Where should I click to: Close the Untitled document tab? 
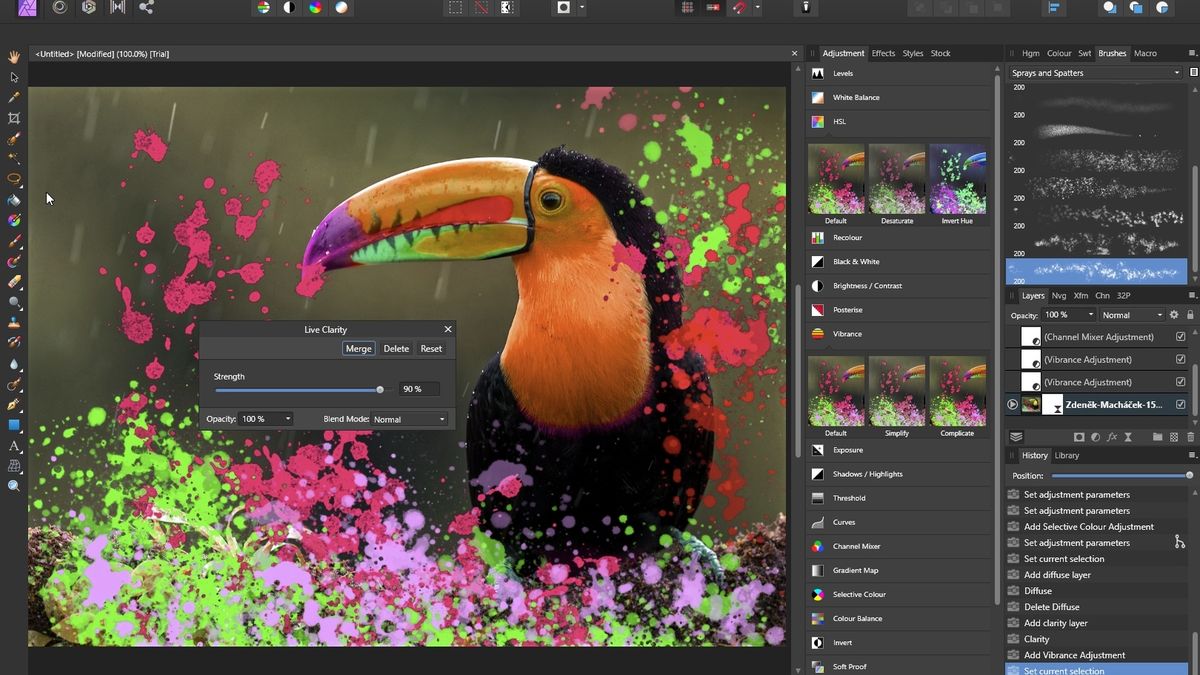click(x=795, y=54)
